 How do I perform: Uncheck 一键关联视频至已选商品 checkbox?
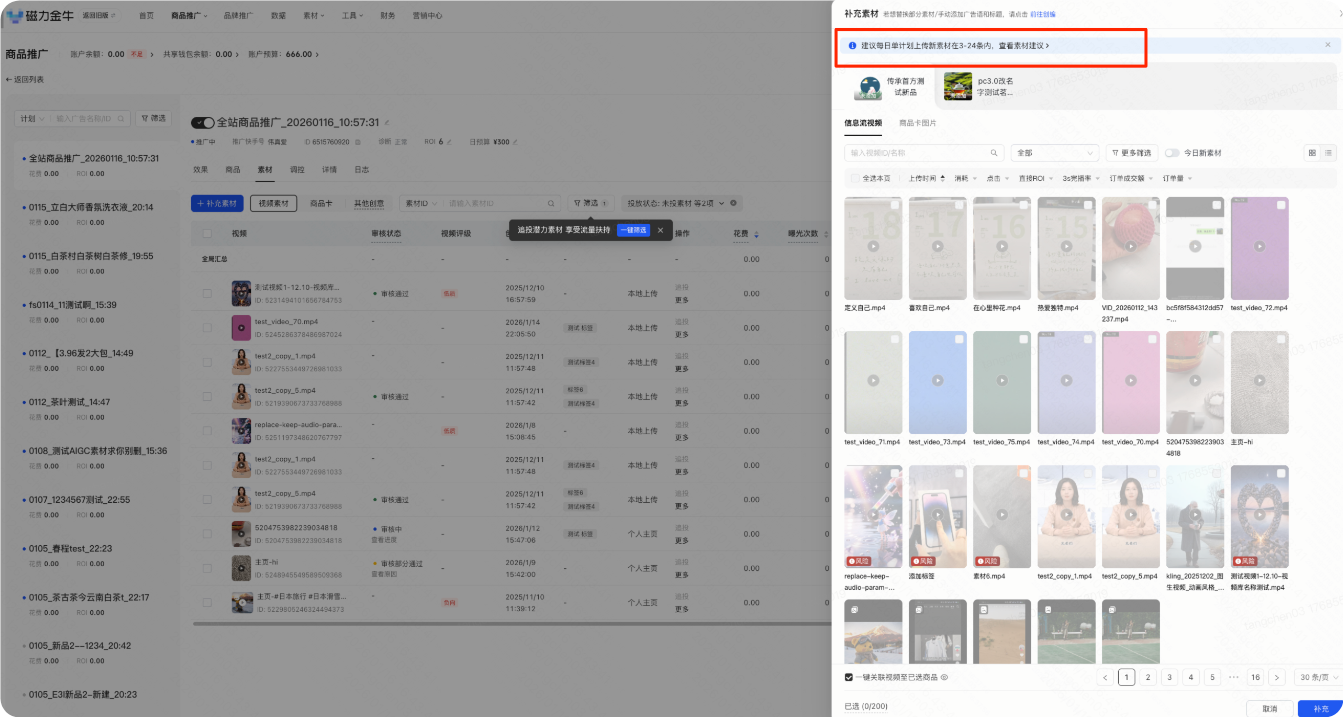849,677
